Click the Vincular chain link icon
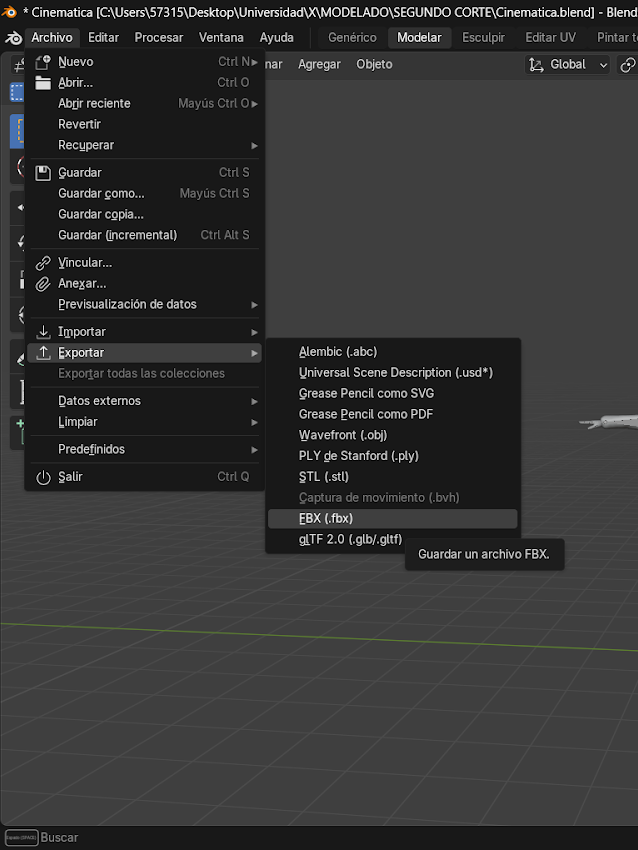The height and width of the screenshot is (850, 638). click(43, 263)
